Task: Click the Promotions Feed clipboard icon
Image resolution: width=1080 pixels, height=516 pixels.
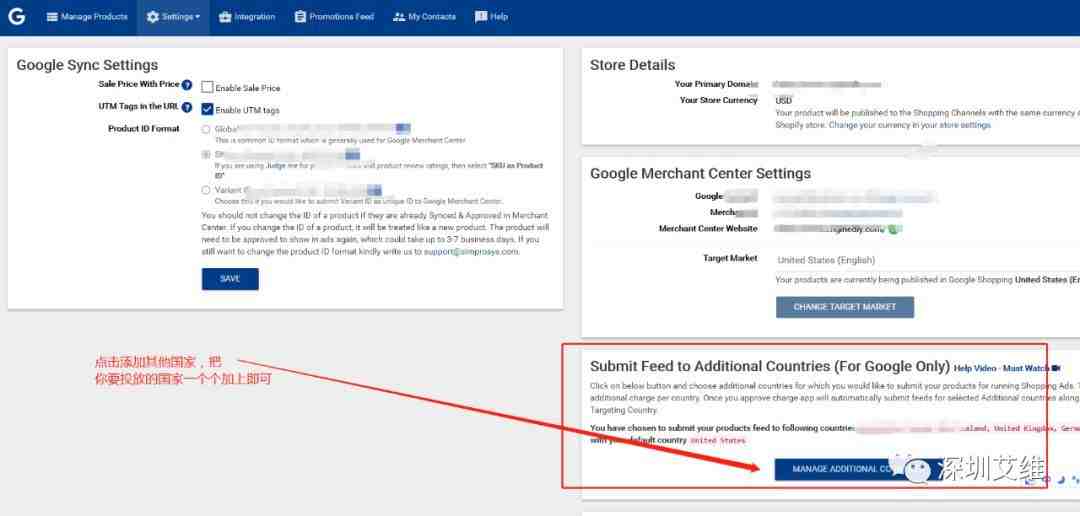Action: [300, 17]
